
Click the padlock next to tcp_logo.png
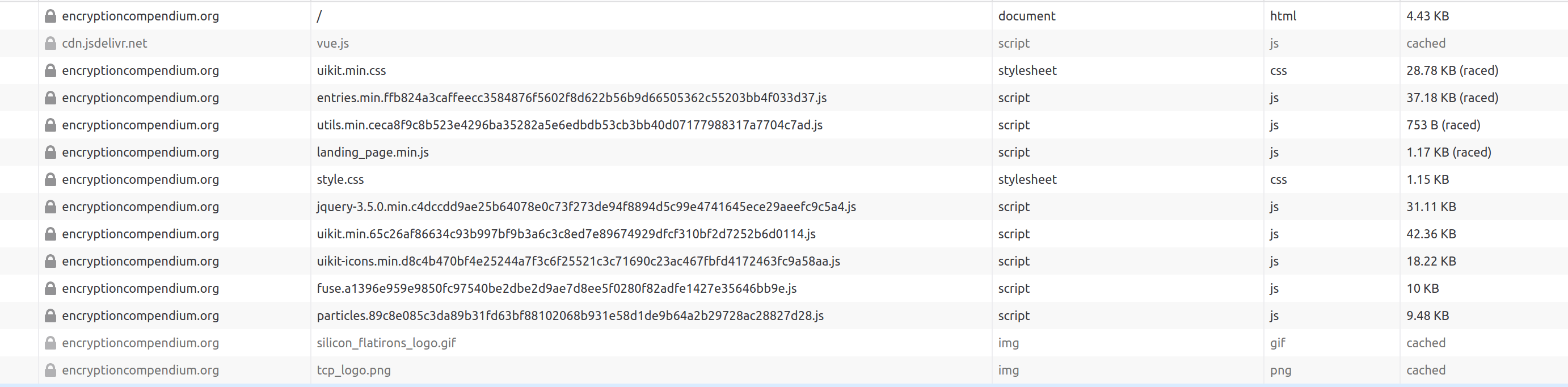pyautogui.click(x=51, y=370)
